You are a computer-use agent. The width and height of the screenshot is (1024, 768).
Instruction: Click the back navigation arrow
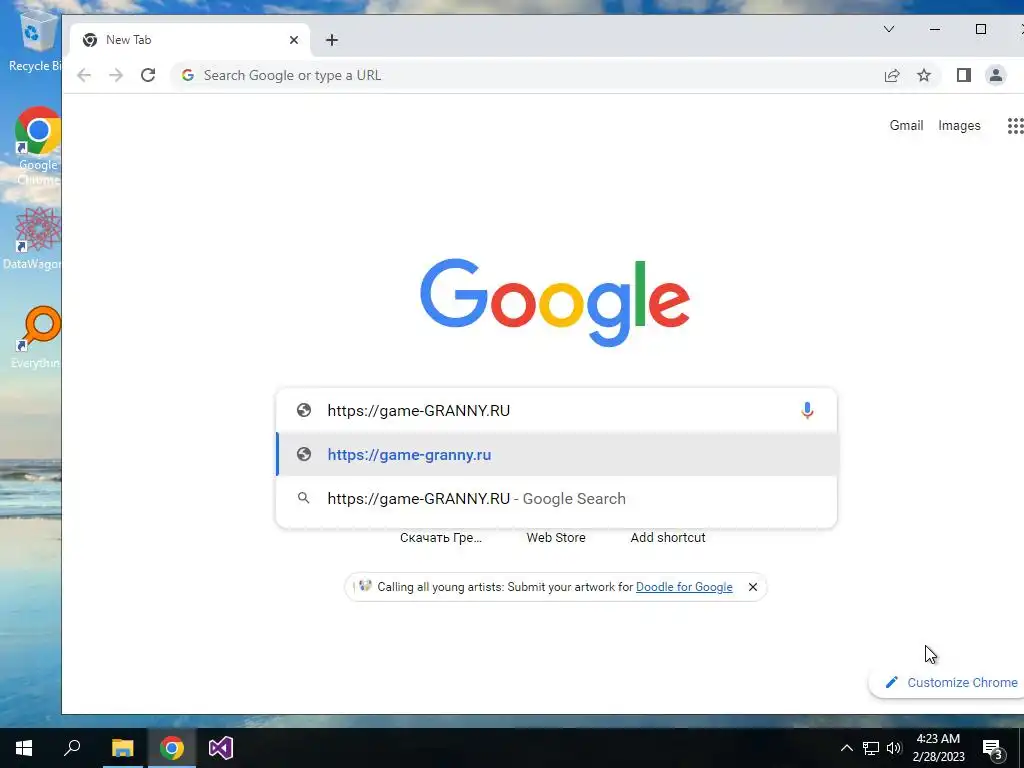(84, 75)
